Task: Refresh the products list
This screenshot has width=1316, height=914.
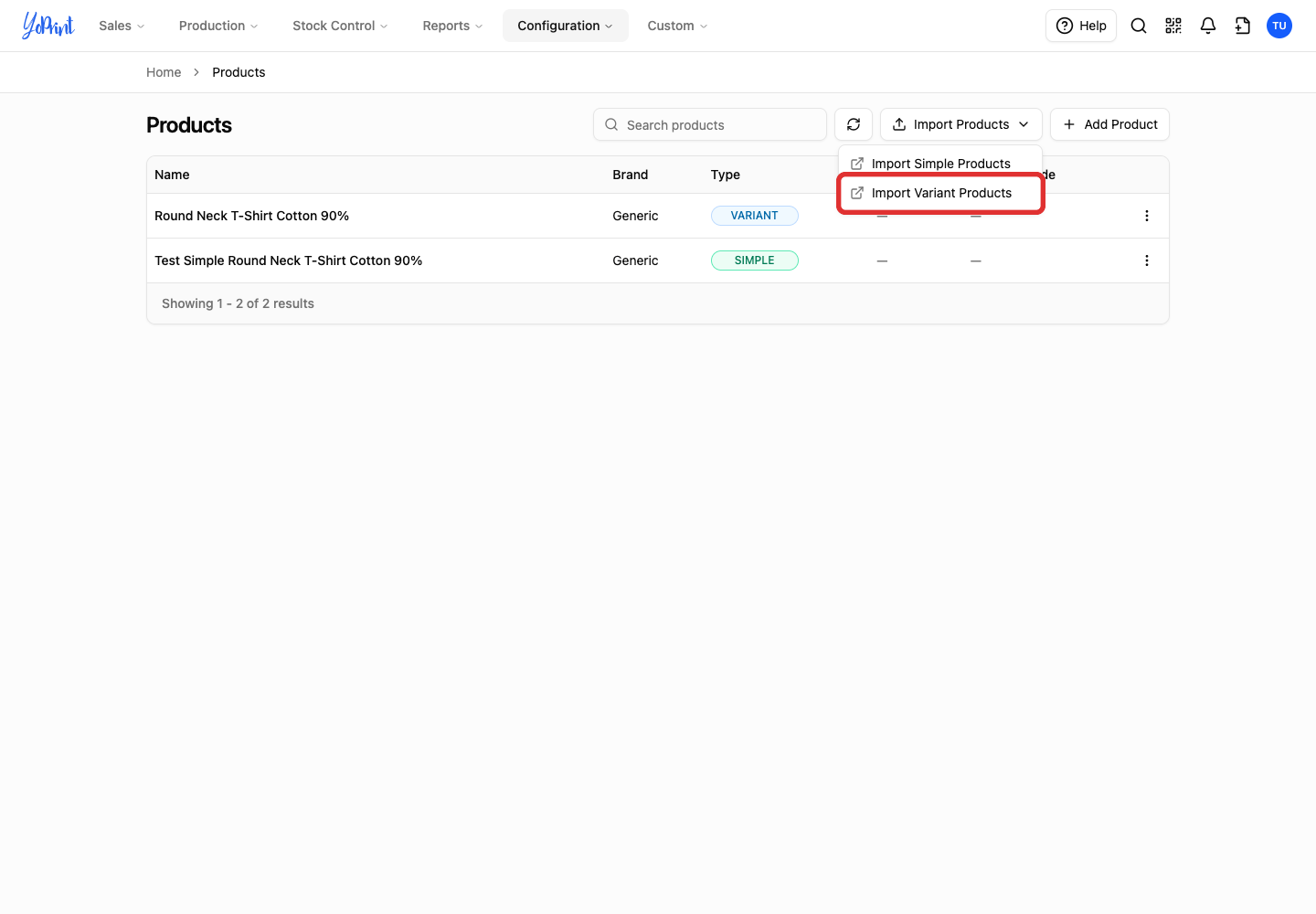Action: (854, 124)
